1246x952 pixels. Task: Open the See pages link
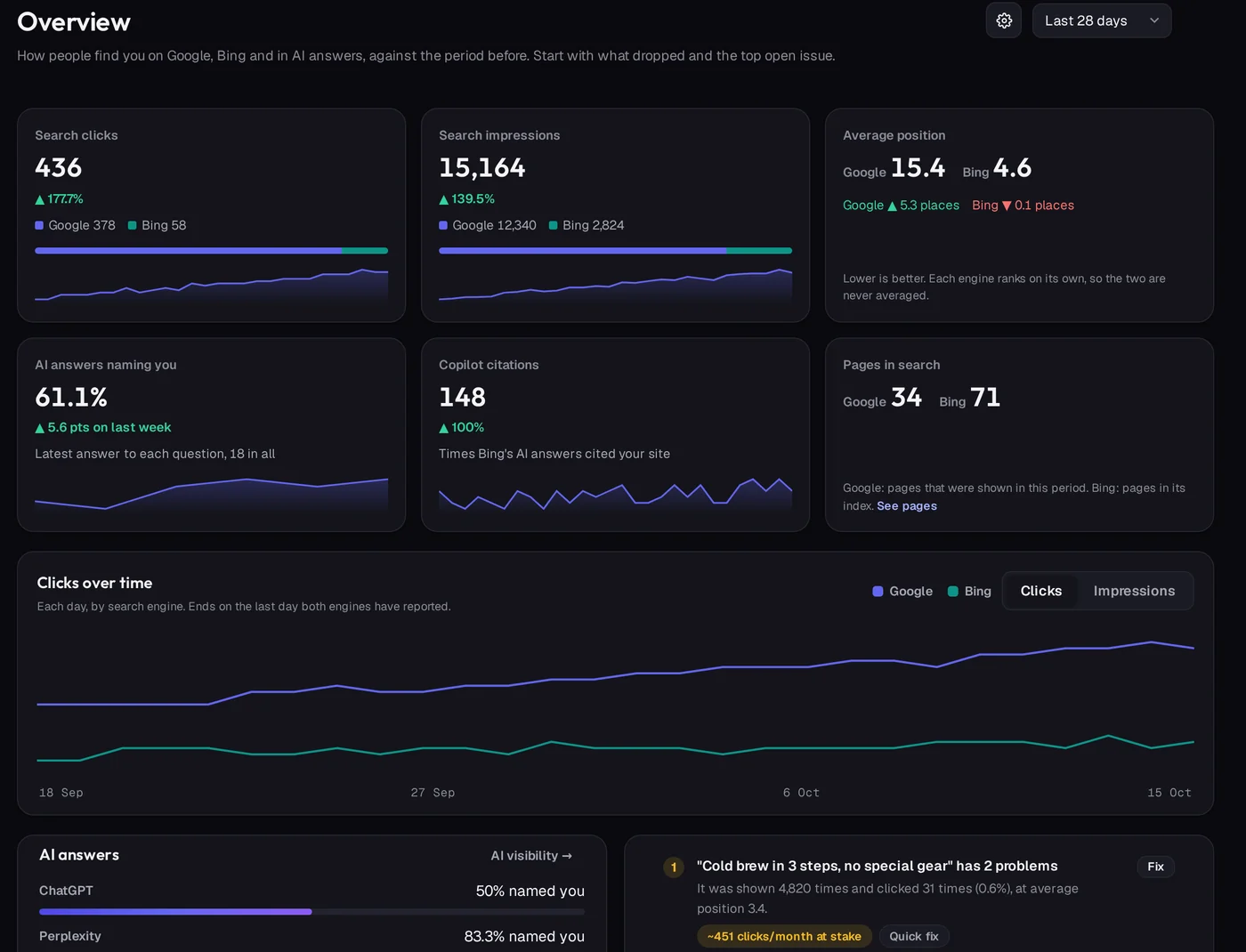tap(907, 505)
